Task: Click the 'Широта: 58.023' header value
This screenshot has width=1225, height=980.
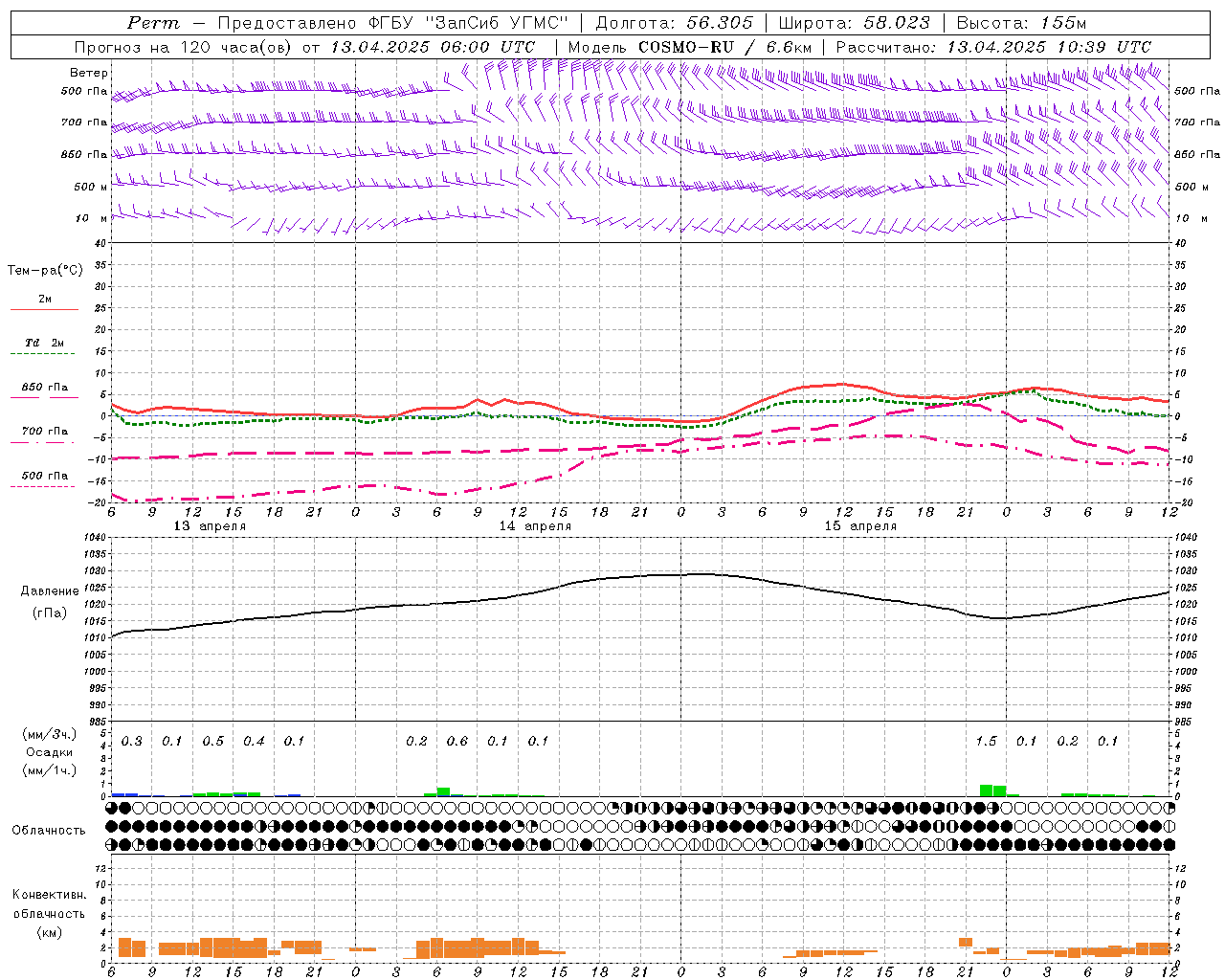Action: tap(854, 23)
